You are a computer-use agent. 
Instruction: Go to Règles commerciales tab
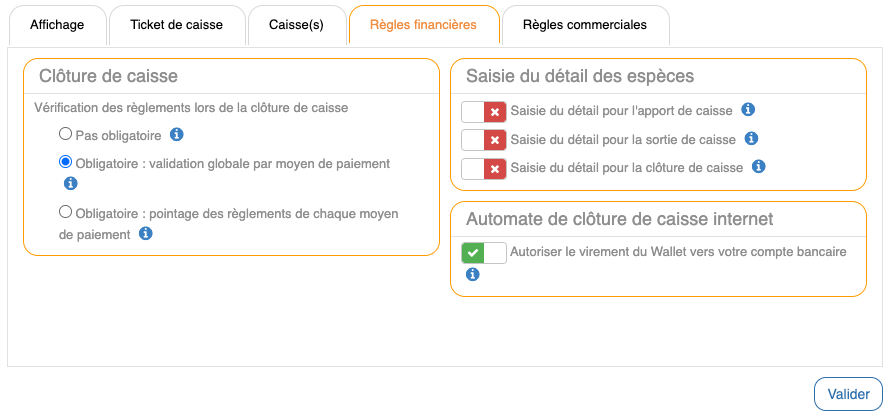point(585,25)
